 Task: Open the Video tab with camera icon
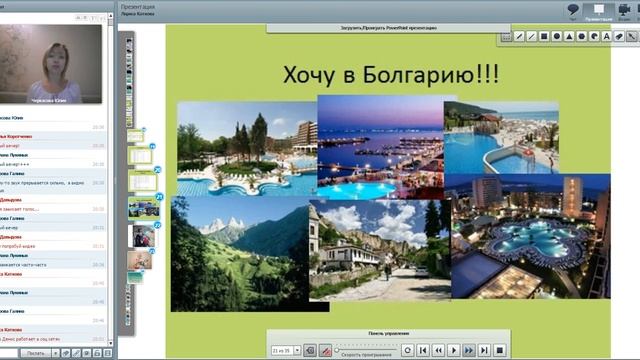pos(624,11)
